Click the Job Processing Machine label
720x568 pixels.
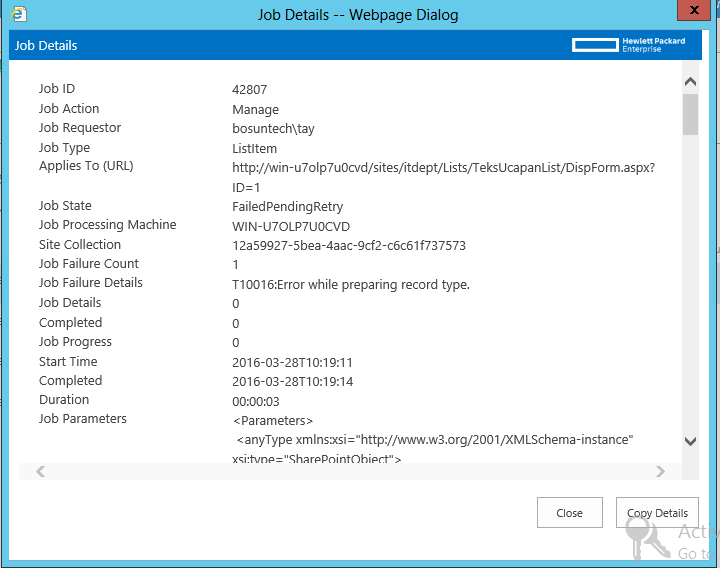(107, 225)
